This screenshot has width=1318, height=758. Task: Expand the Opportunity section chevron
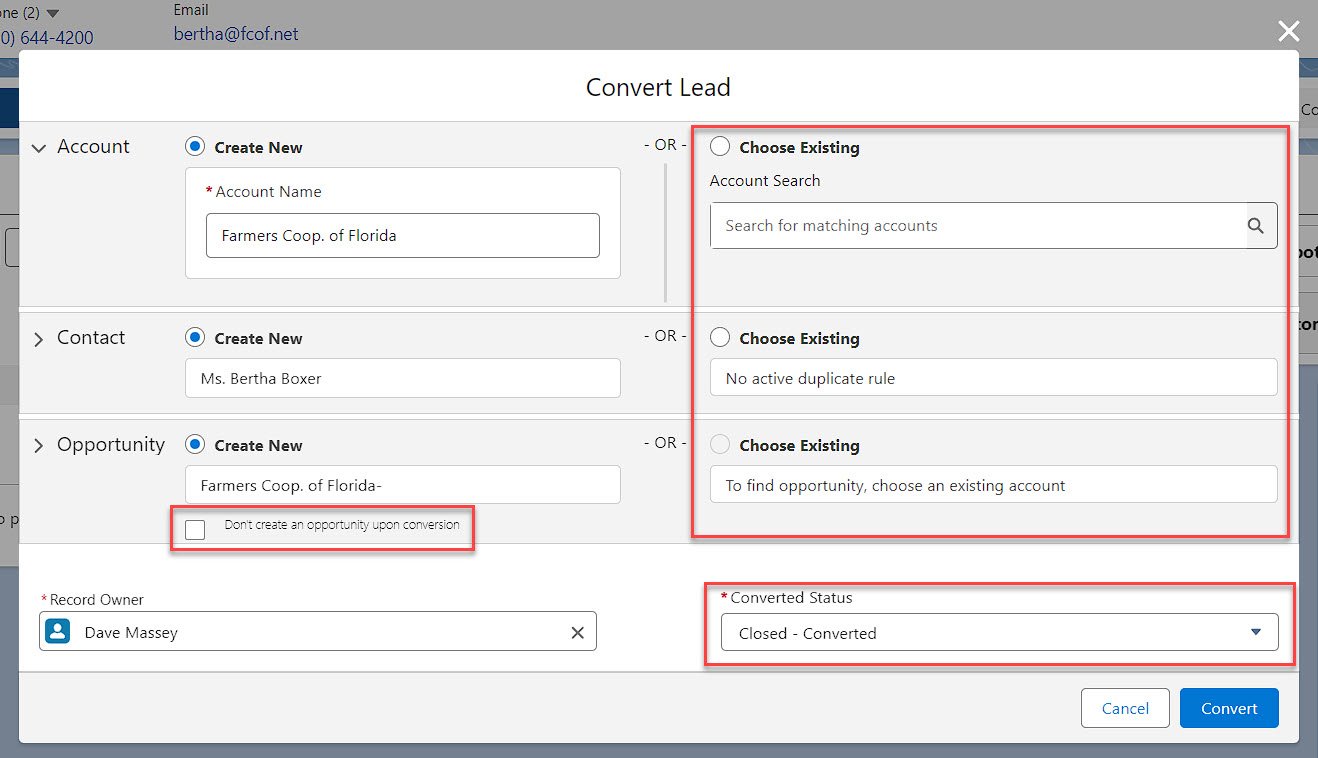[x=39, y=446]
